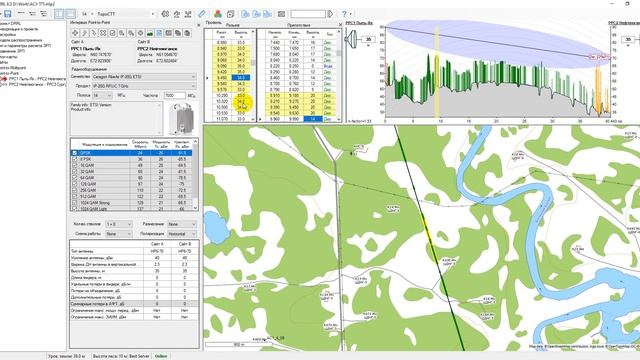Open Информация о проекте in the project tree
This screenshot has height=360, width=640.
tap(19, 29)
